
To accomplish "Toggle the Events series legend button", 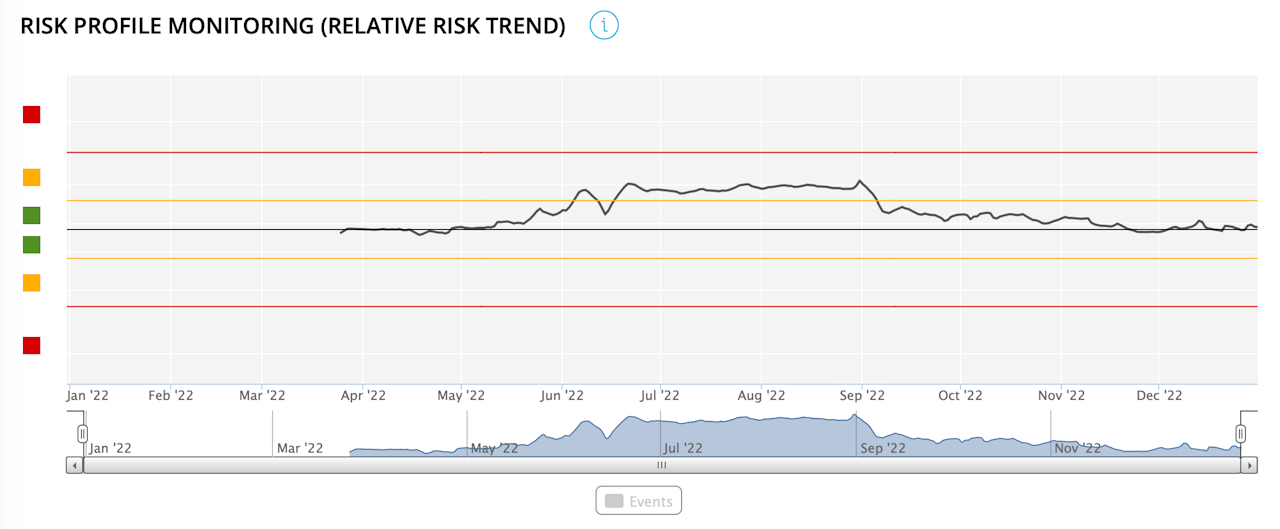I will click(x=639, y=501).
